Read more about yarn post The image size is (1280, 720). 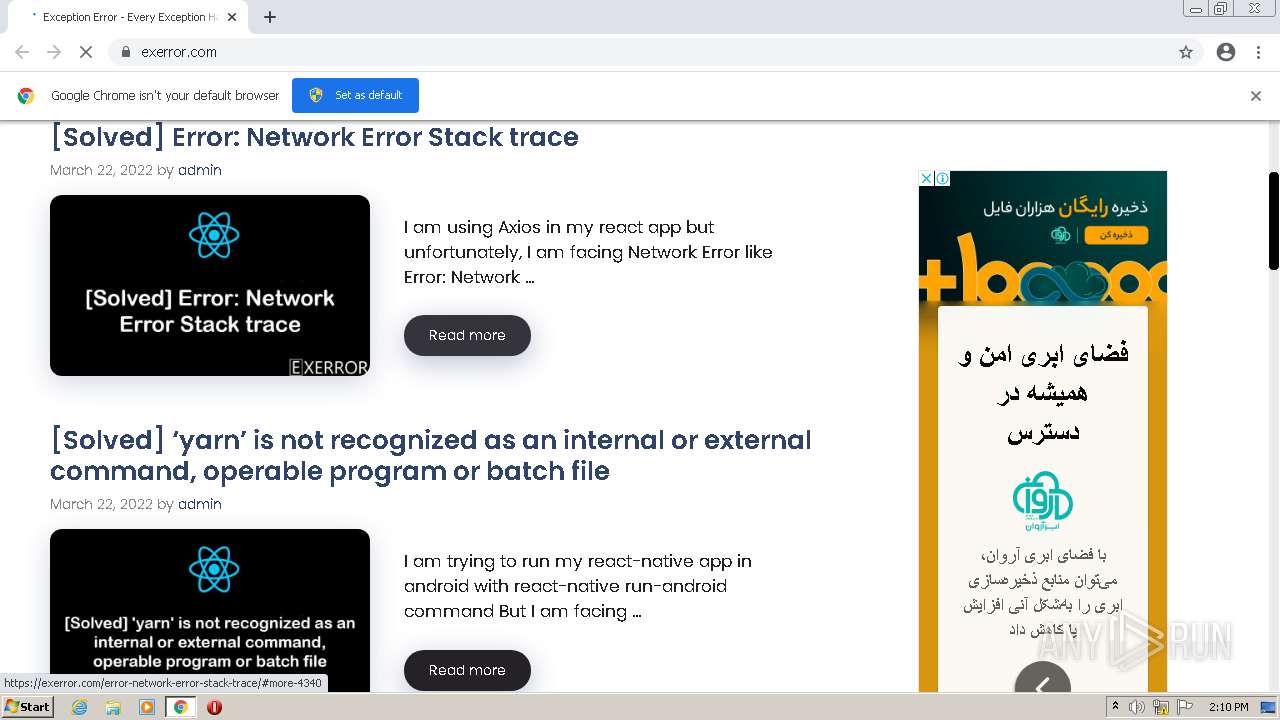[467, 670]
